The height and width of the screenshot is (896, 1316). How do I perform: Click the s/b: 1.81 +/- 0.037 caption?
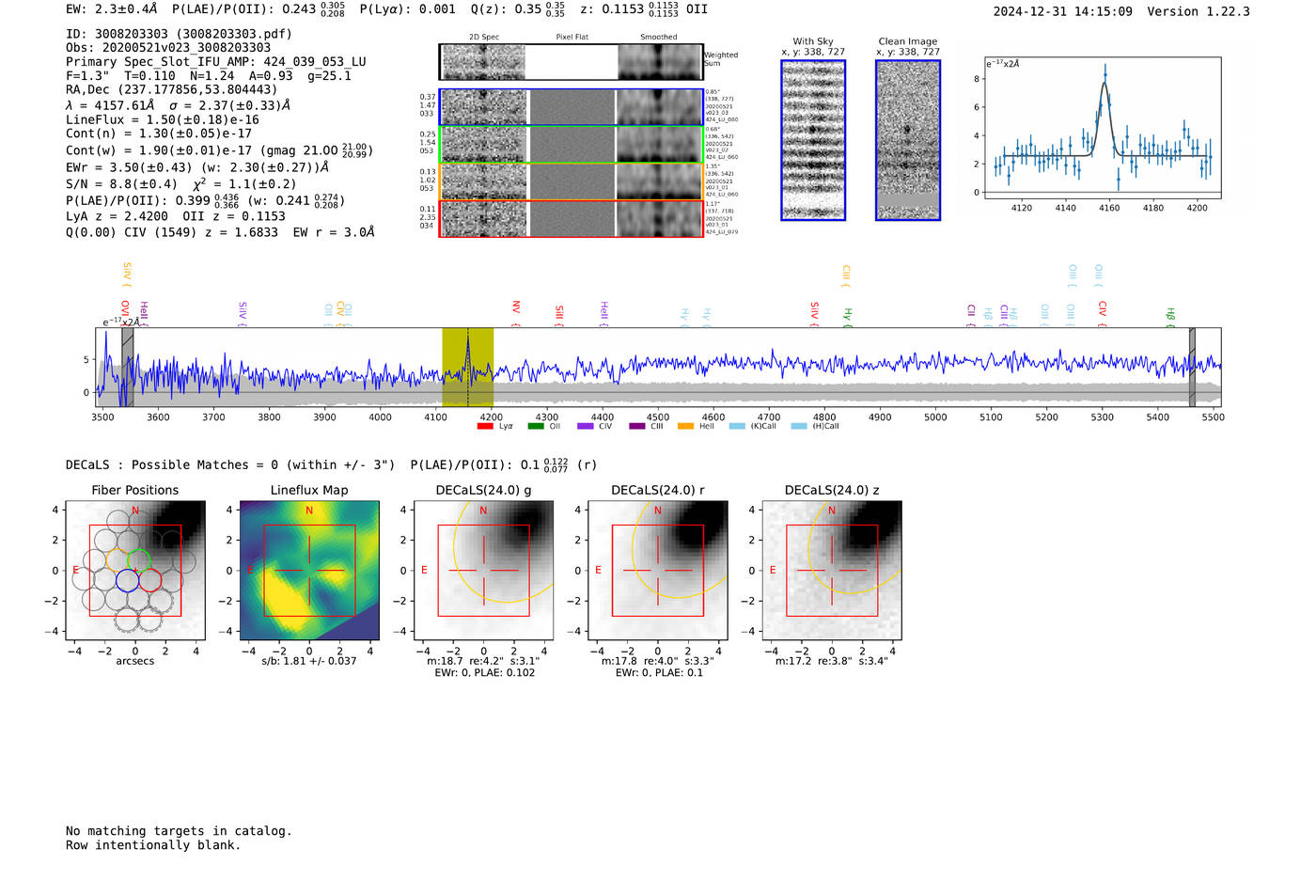(309, 661)
